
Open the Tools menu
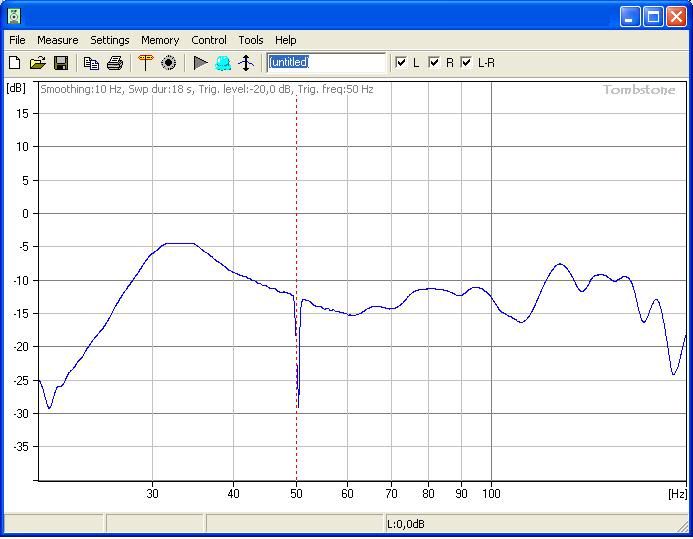pos(251,40)
